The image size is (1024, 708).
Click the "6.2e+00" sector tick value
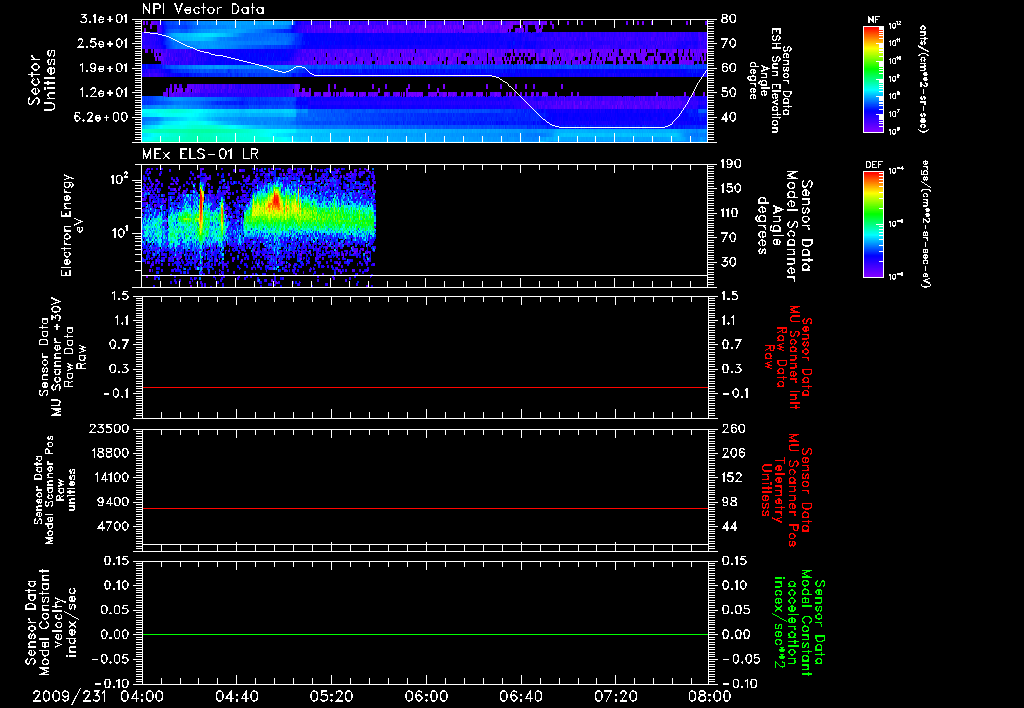coord(103,117)
